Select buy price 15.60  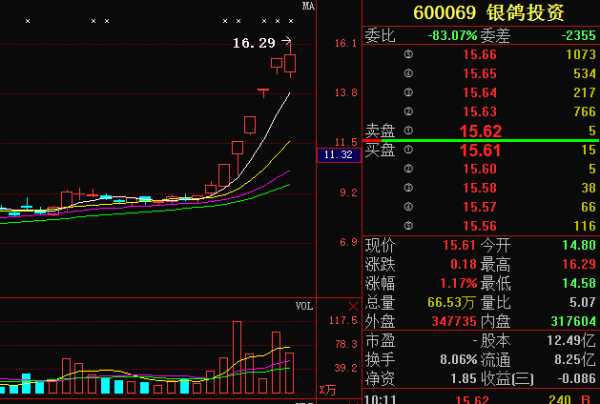click(480, 169)
